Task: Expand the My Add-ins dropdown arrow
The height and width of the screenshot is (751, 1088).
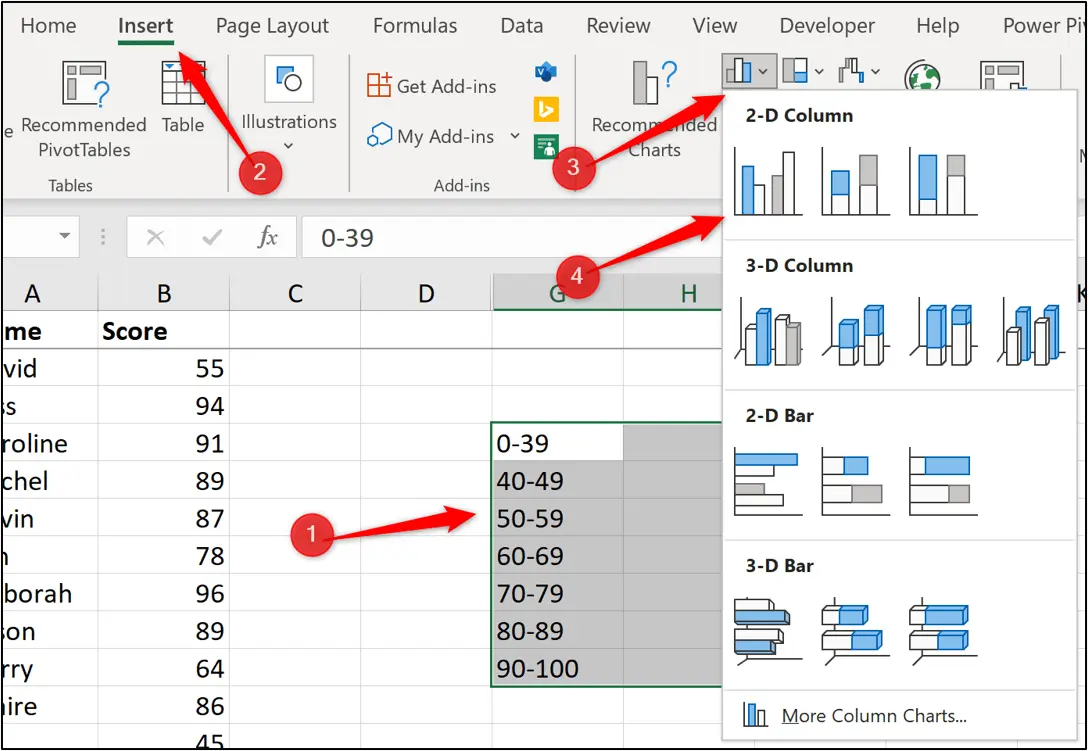Action: point(514,136)
